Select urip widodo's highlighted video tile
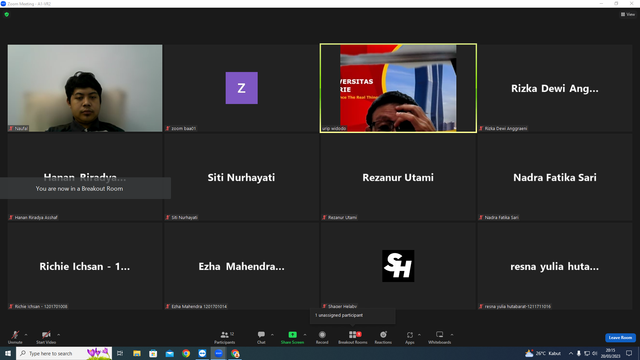The width and height of the screenshot is (640, 360). point(398,88)
